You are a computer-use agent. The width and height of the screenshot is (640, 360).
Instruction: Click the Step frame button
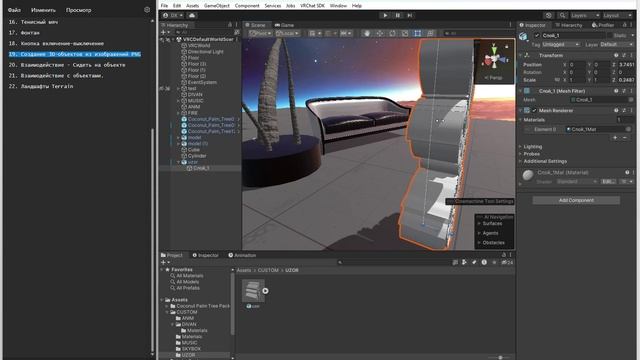[x=409, y=15]
